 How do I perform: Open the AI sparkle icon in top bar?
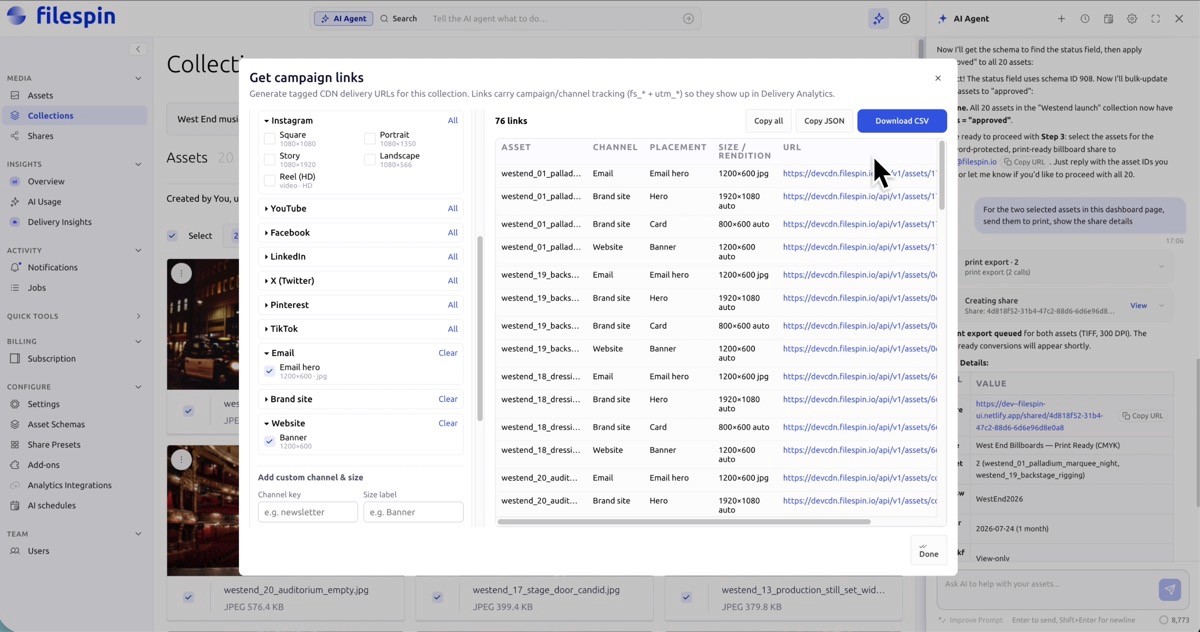click(x=878, y=19)
